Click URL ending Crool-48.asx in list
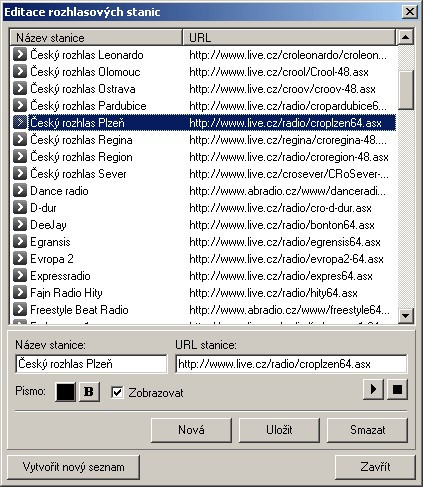This screenshot has width=423, height=487. (279, 72)
